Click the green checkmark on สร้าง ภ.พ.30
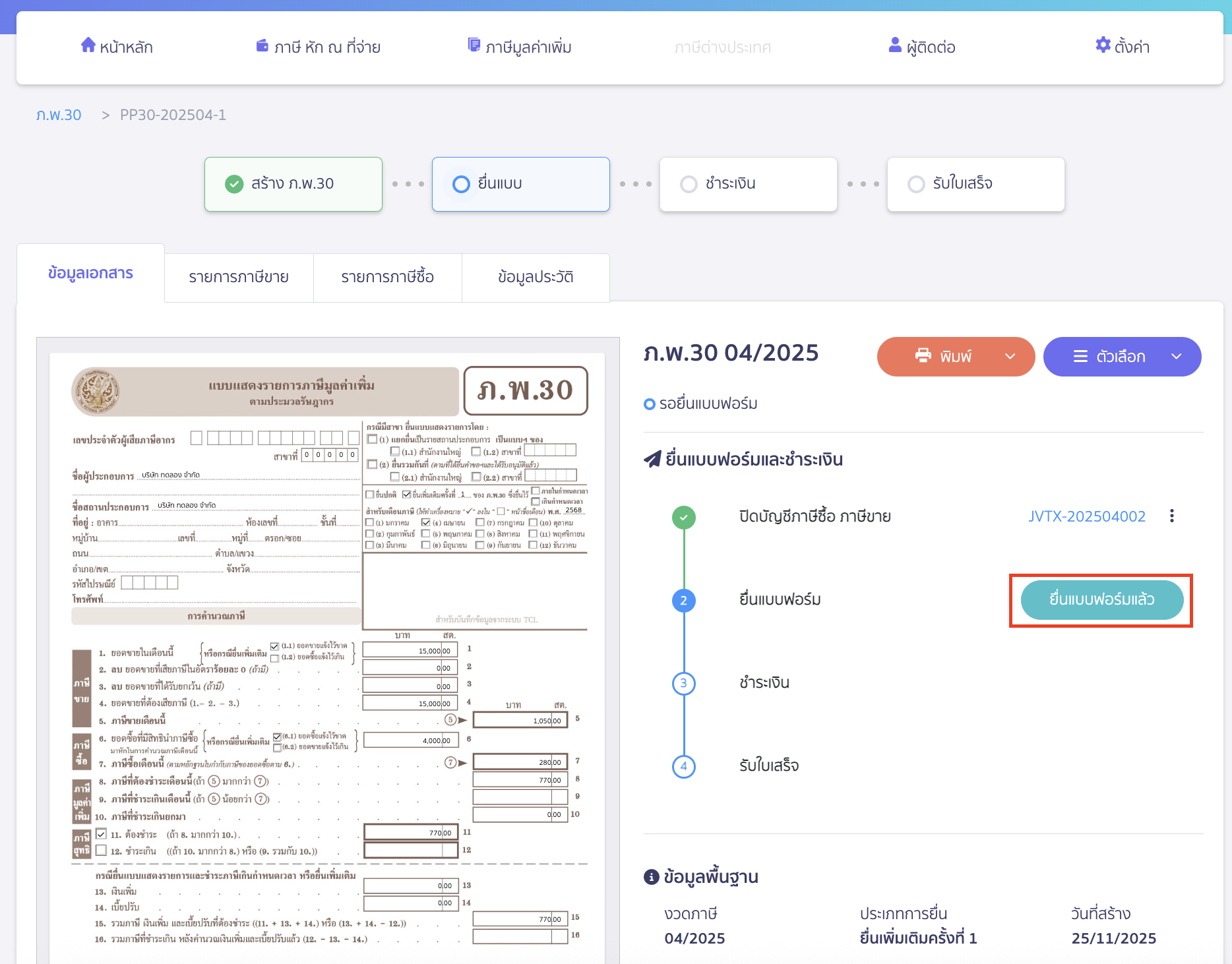Screen dimensions: 1232x964 pos(234,184)
